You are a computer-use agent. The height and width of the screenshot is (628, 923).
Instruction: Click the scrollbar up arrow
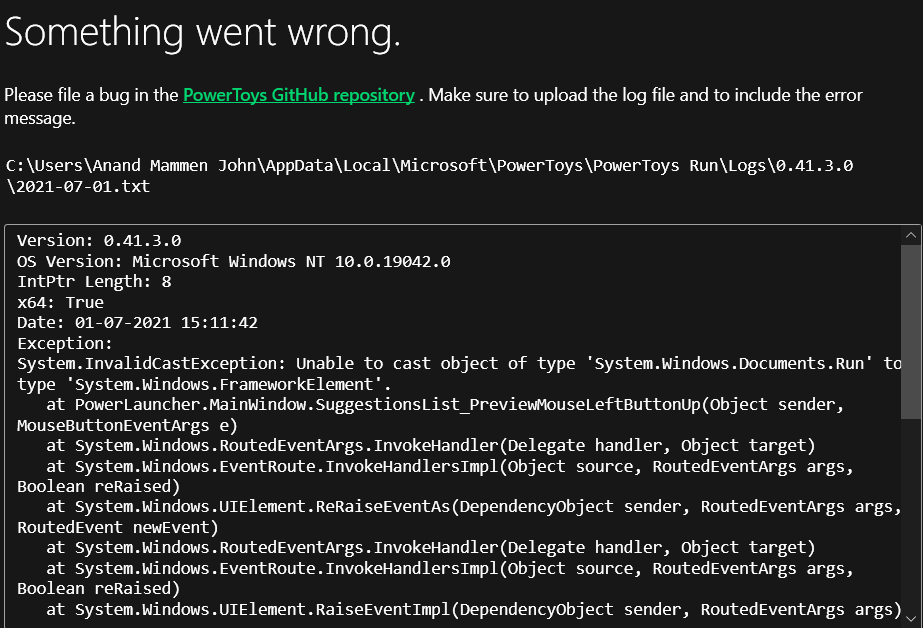(x=910, y=233)
